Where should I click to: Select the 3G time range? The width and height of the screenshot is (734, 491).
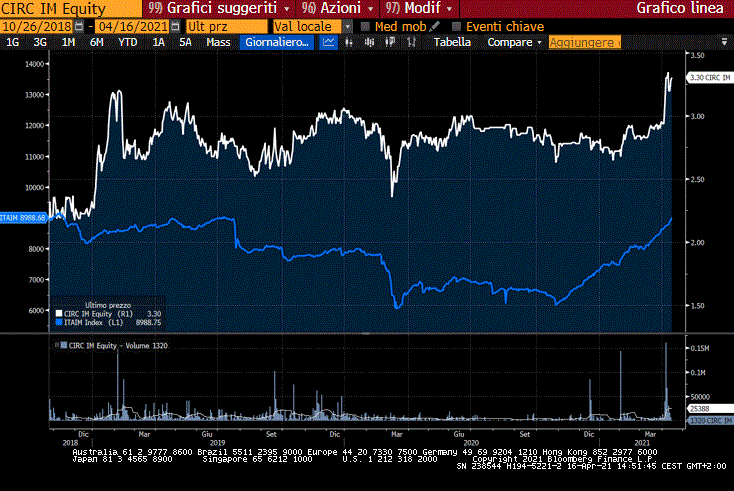click(x=40, y=42)
